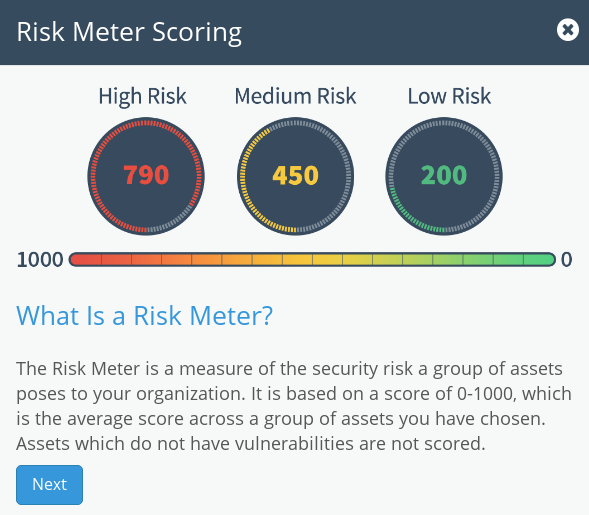Click the red end of the gradient scale
Image resolution: width=589 pixels, height=515 pixels.
point(86,260)
